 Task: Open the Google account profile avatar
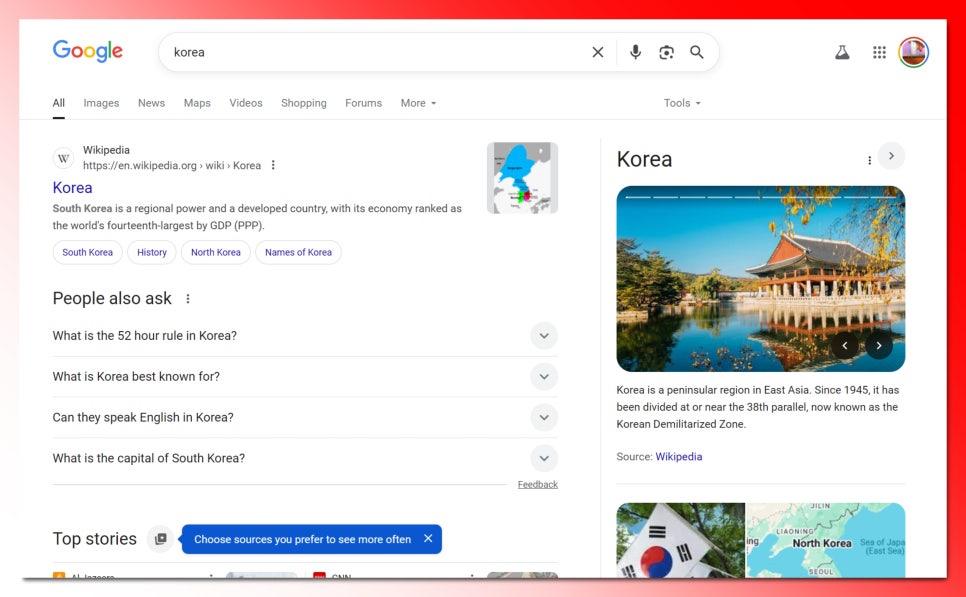point(913,52)
